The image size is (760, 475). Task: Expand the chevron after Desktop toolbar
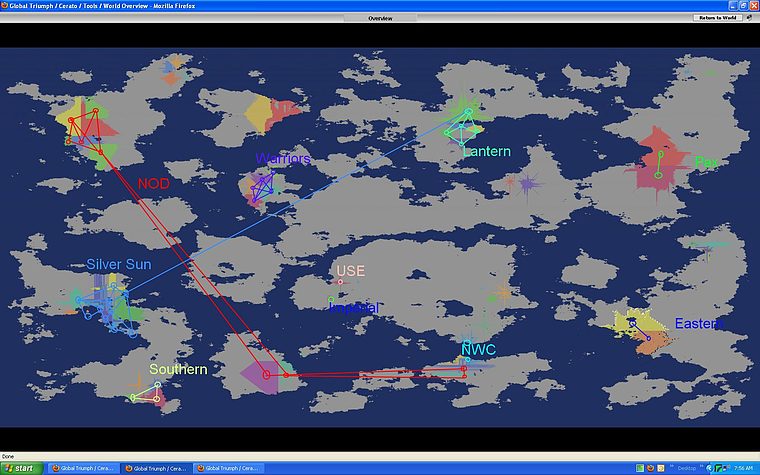tap(701, 466)
